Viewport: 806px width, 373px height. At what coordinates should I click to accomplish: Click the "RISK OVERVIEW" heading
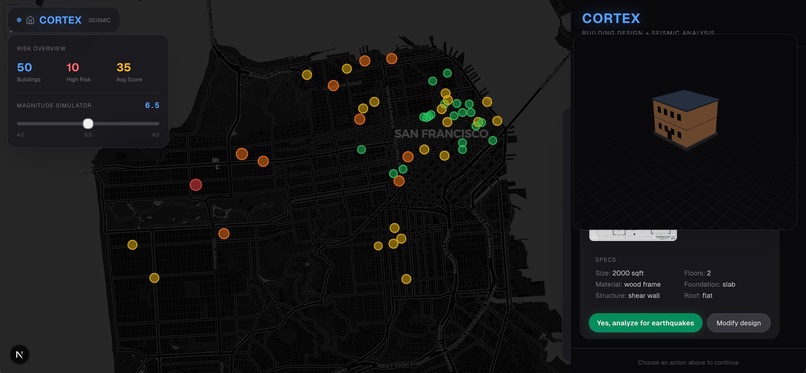click(41, 49)
